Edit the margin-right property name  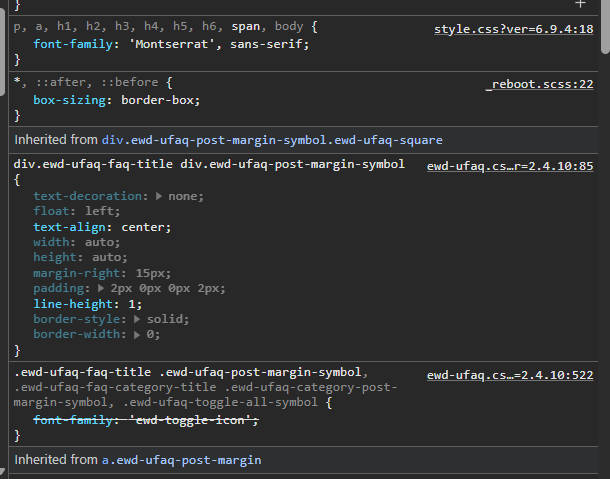76,273
